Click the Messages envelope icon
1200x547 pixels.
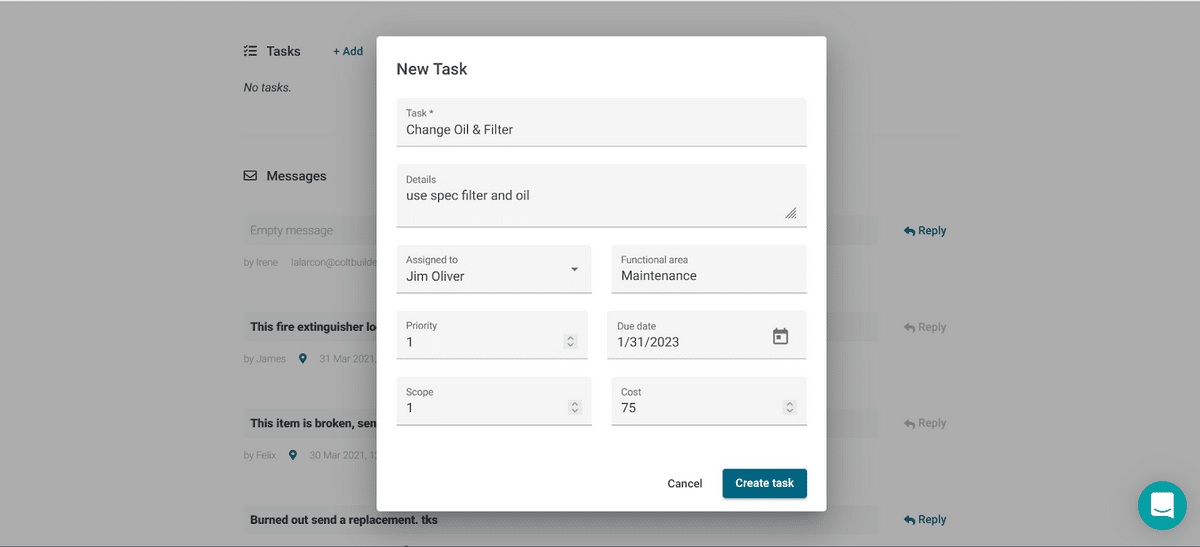250,176
